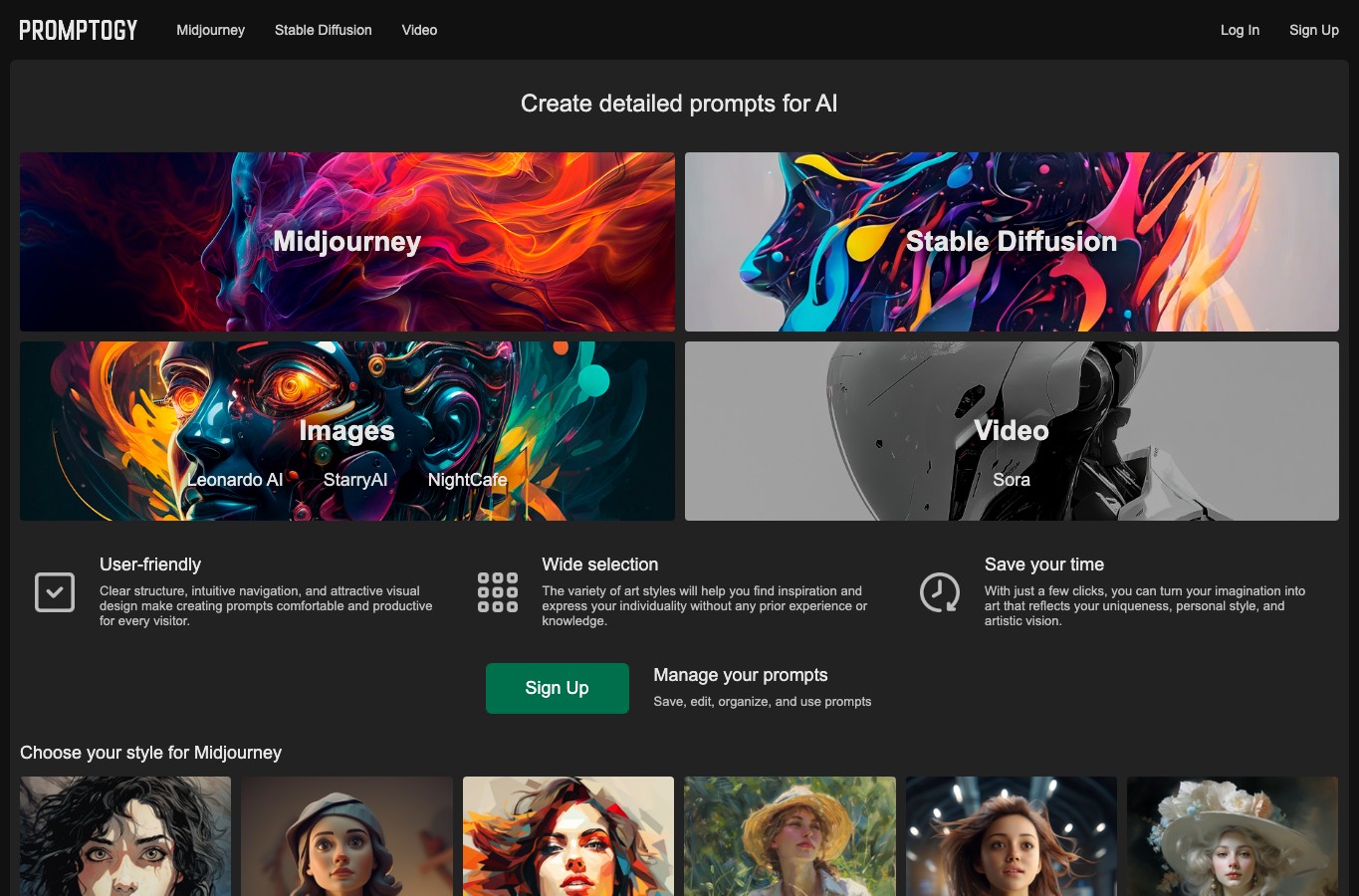Click the green Sign Up button
Image resolution: width=1359 pixels, height=896 pixels.
point(558,688)
